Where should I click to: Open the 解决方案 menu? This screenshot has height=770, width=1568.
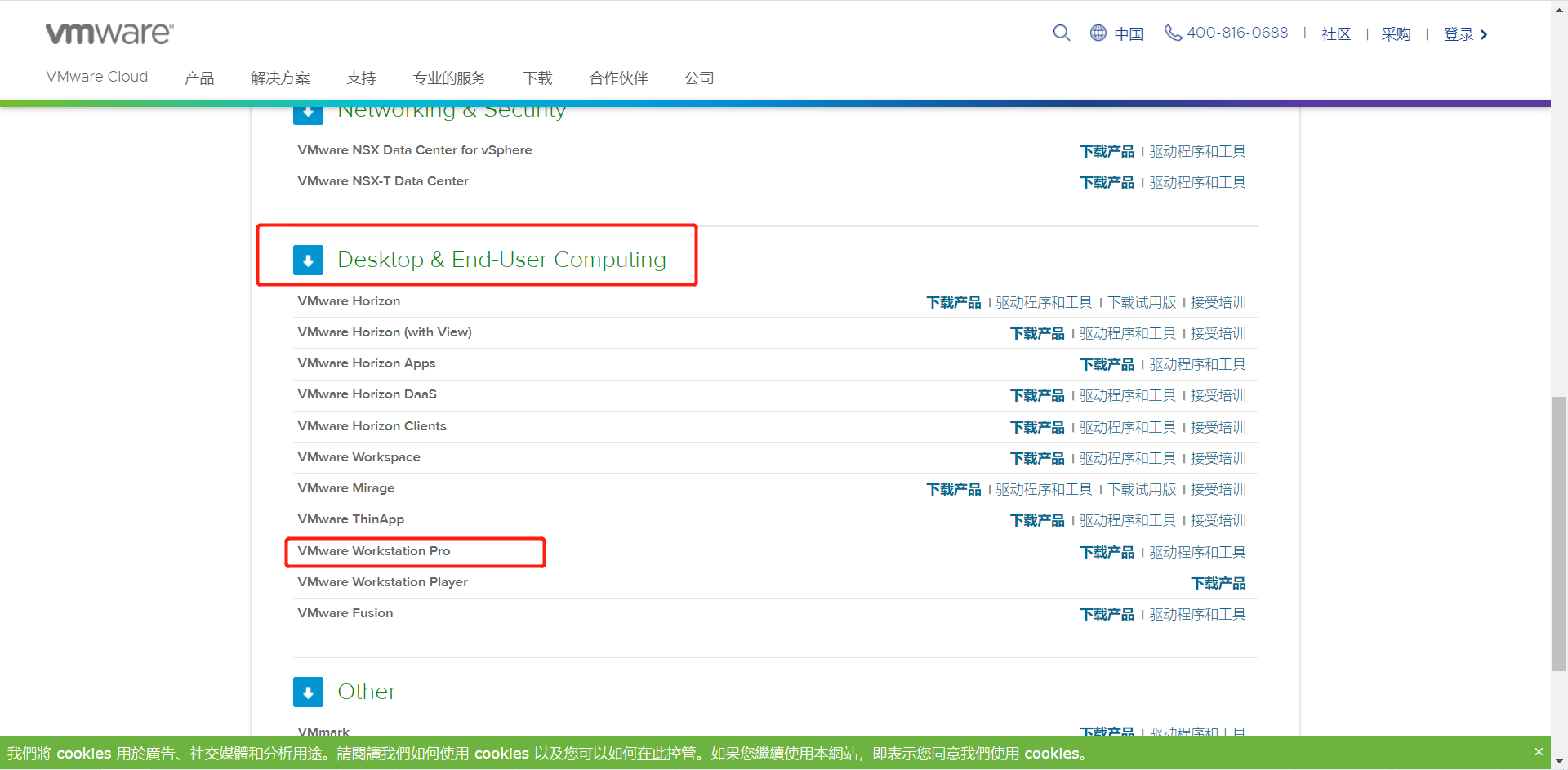[280, 78]
